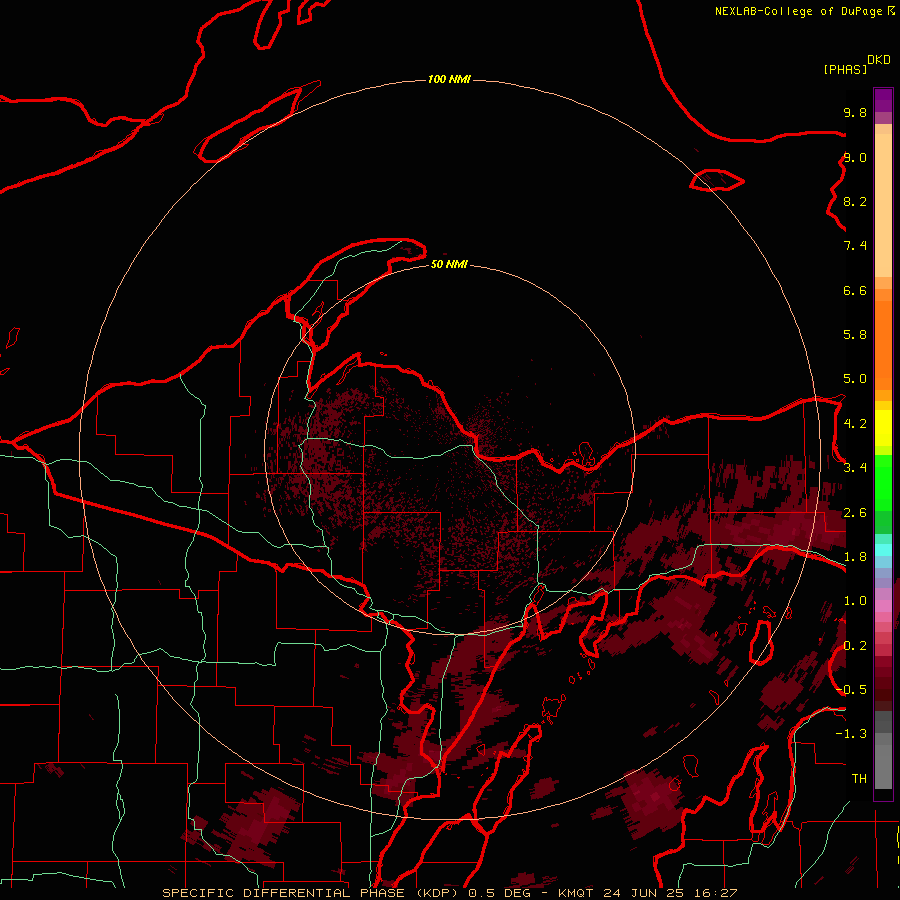Screen dimensions: 900x900
Task: Pick the purple band atop the color scale
Action: tap(883, 100)
